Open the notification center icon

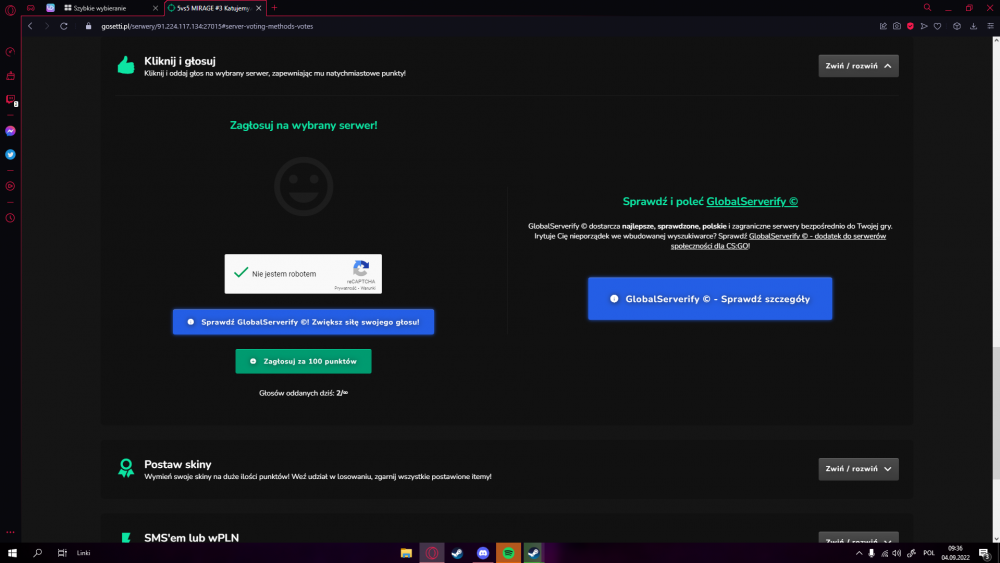pyautogui.click(x=985, y=553)
